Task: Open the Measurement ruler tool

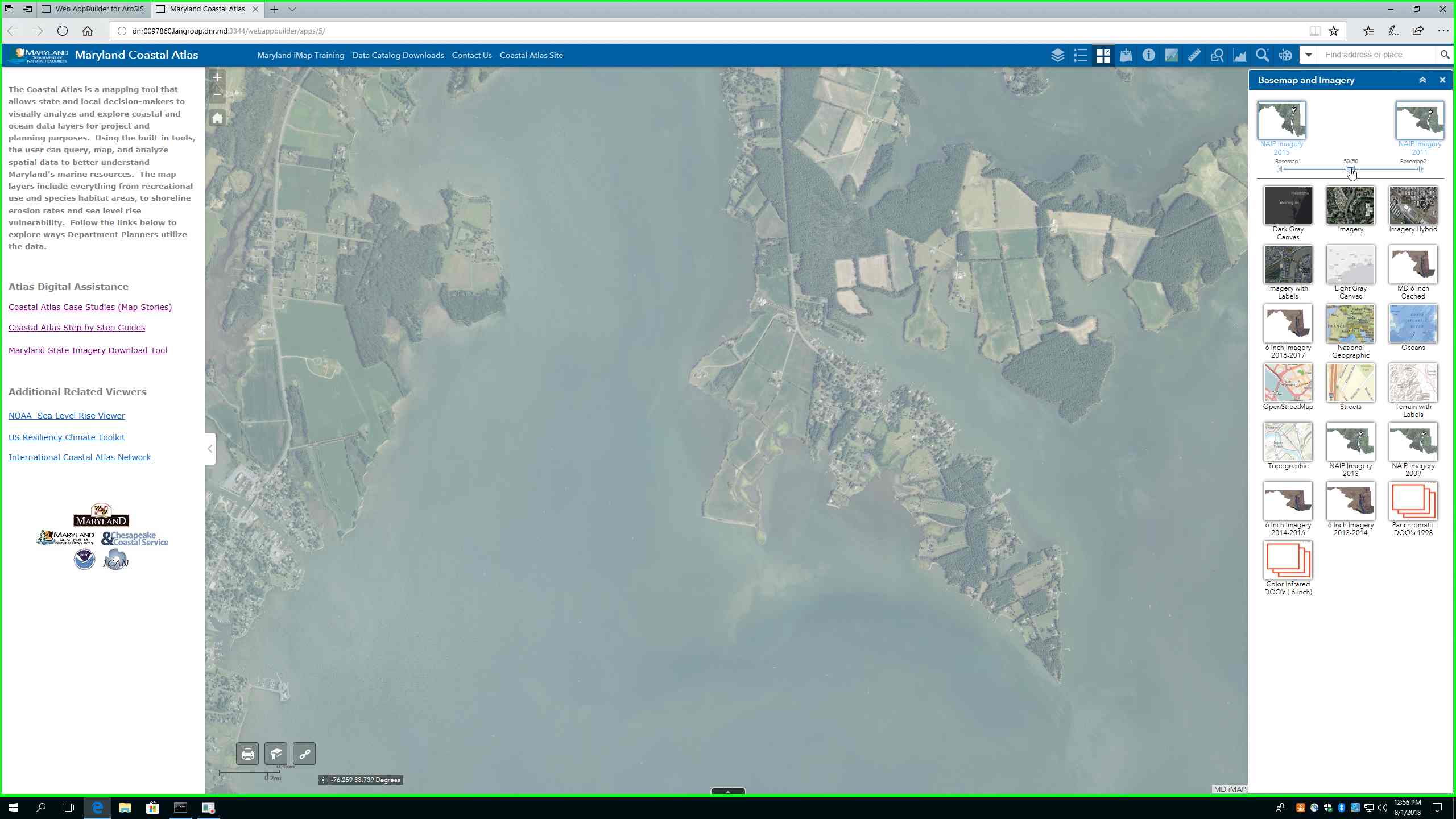Action: tap(1194, 55)
